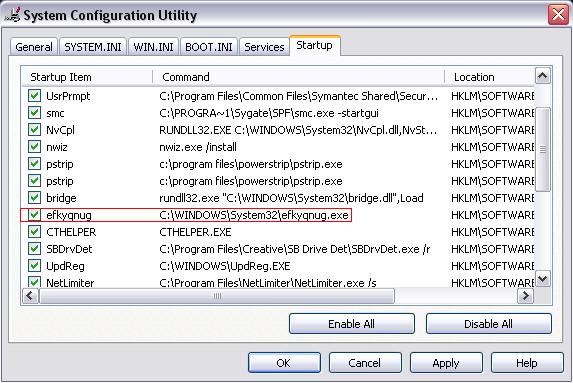Image resolution: width=573 pixels, height=383 pixels.
Task: Open the SYSTEM.INI tab
Action: point(93,47)
